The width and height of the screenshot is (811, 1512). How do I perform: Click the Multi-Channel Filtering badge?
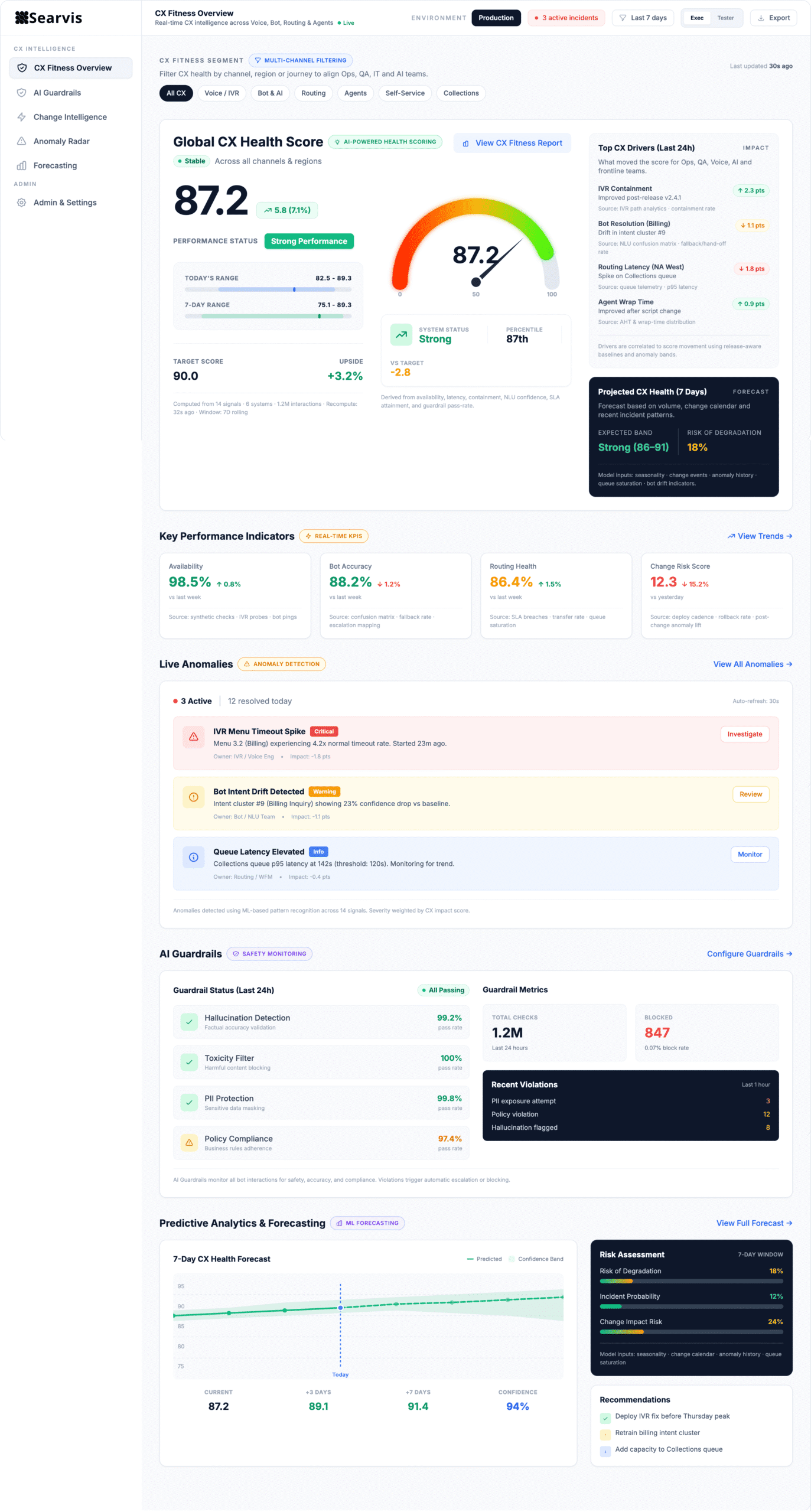pyautogui.click(x=300, y=60)
